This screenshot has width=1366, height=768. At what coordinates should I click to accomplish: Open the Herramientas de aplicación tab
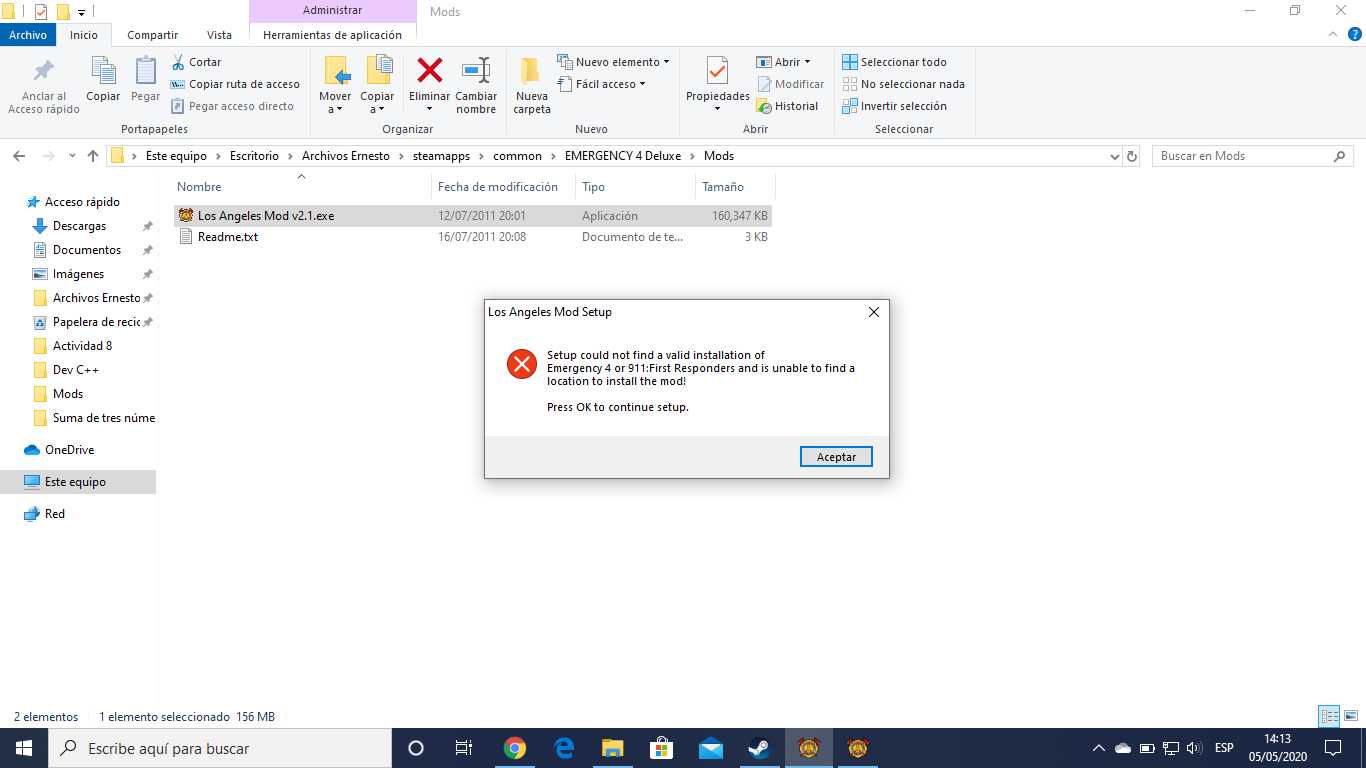tap(332, 35)
